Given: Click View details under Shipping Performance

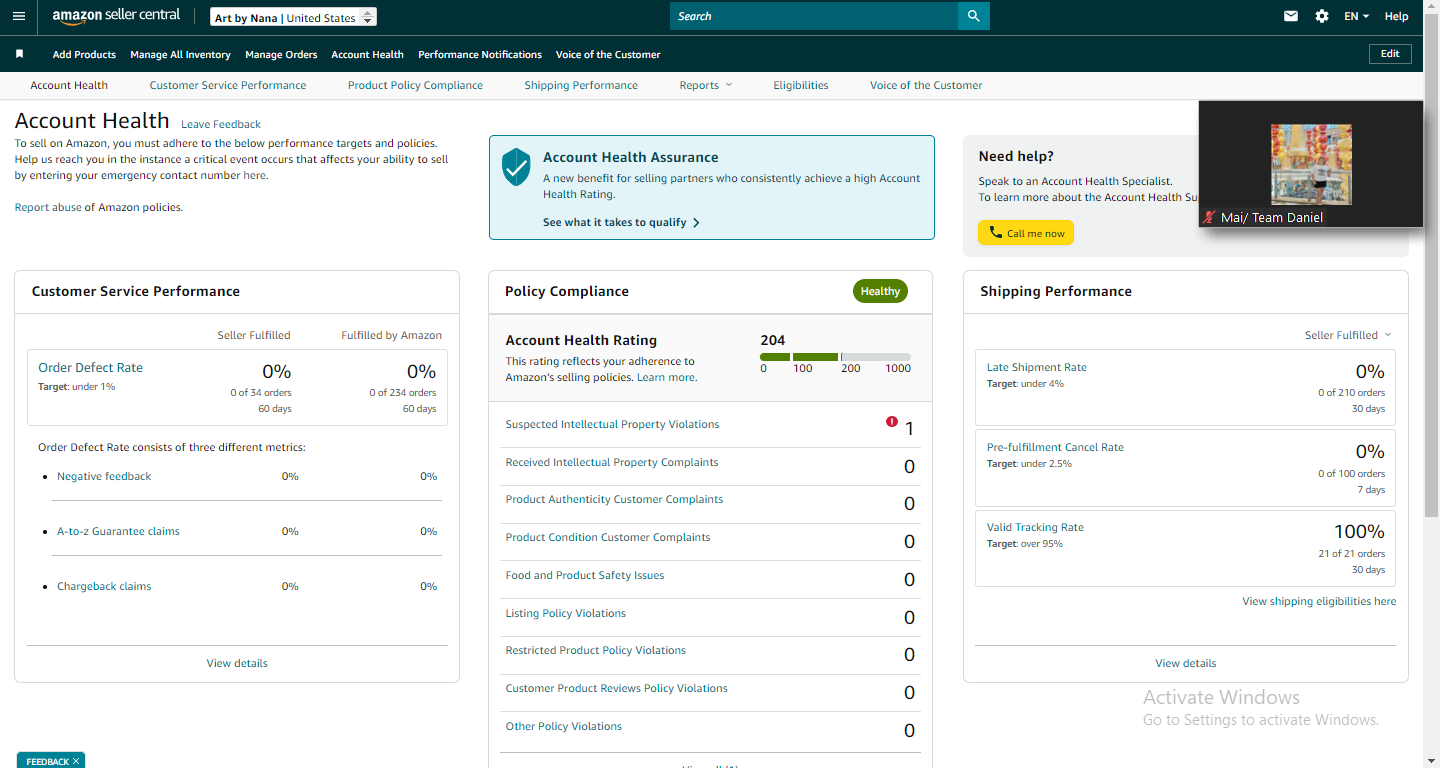Looking at the screenshot, I should tap(1186, 663).
